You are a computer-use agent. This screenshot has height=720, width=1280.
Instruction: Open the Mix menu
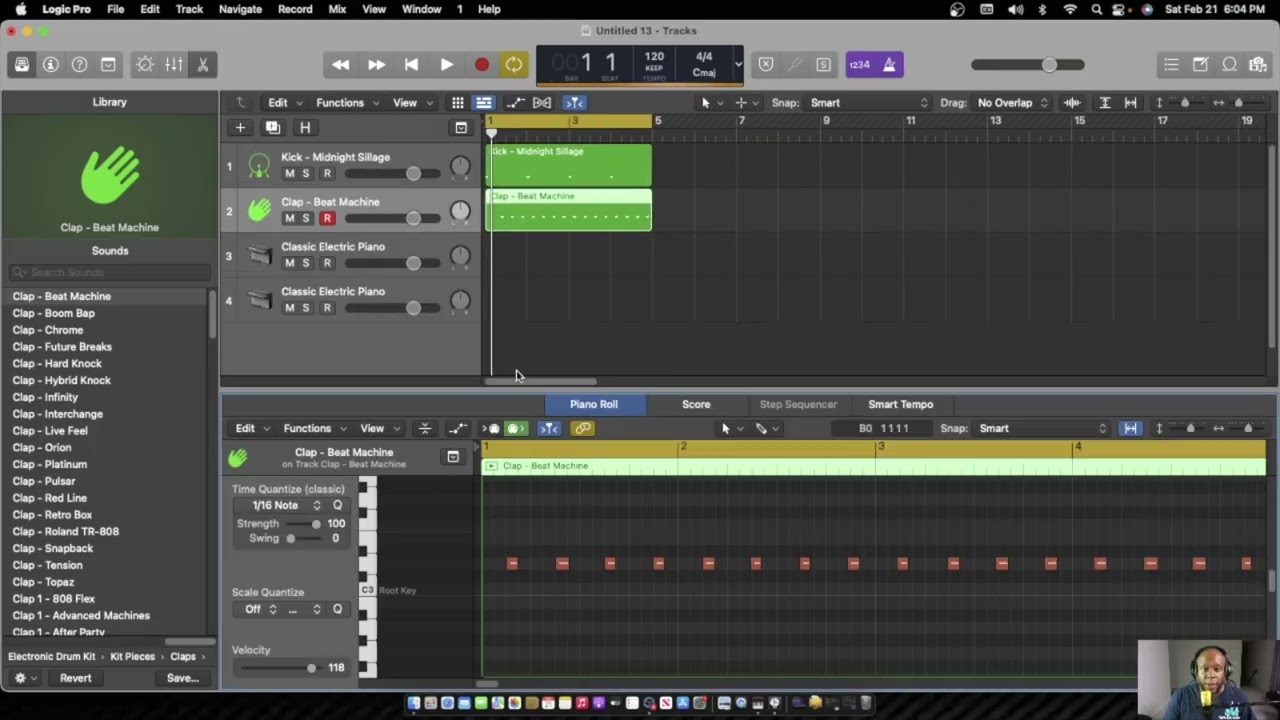337,9
